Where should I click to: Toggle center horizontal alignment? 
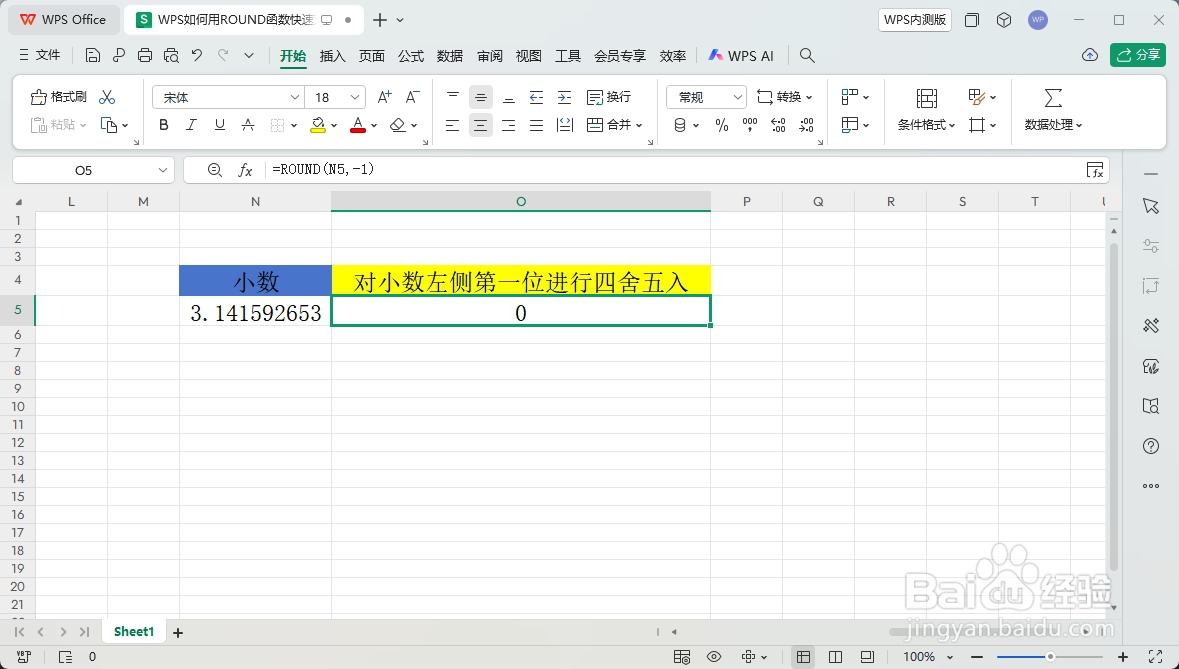480,125
